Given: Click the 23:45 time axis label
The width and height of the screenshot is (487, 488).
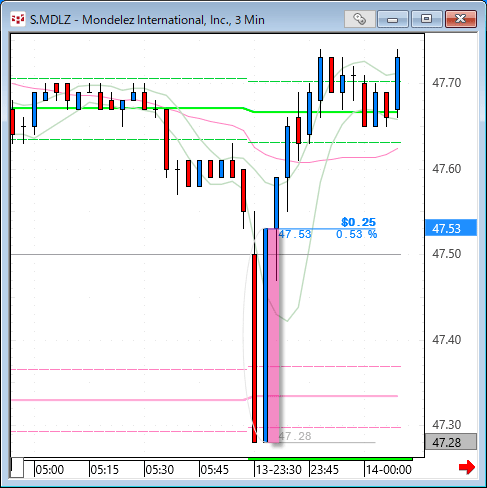Looking at the screenshot, I should click(x=325, y=470).
